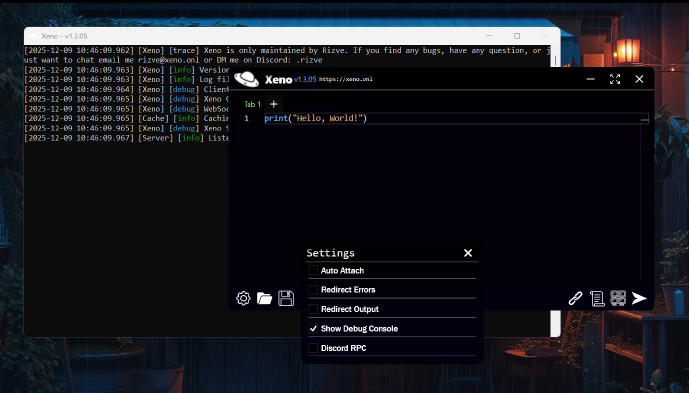The width and height of the screenshot is (689, 393).
Task: Click console window scrollbar
Action: pos(555,60)
